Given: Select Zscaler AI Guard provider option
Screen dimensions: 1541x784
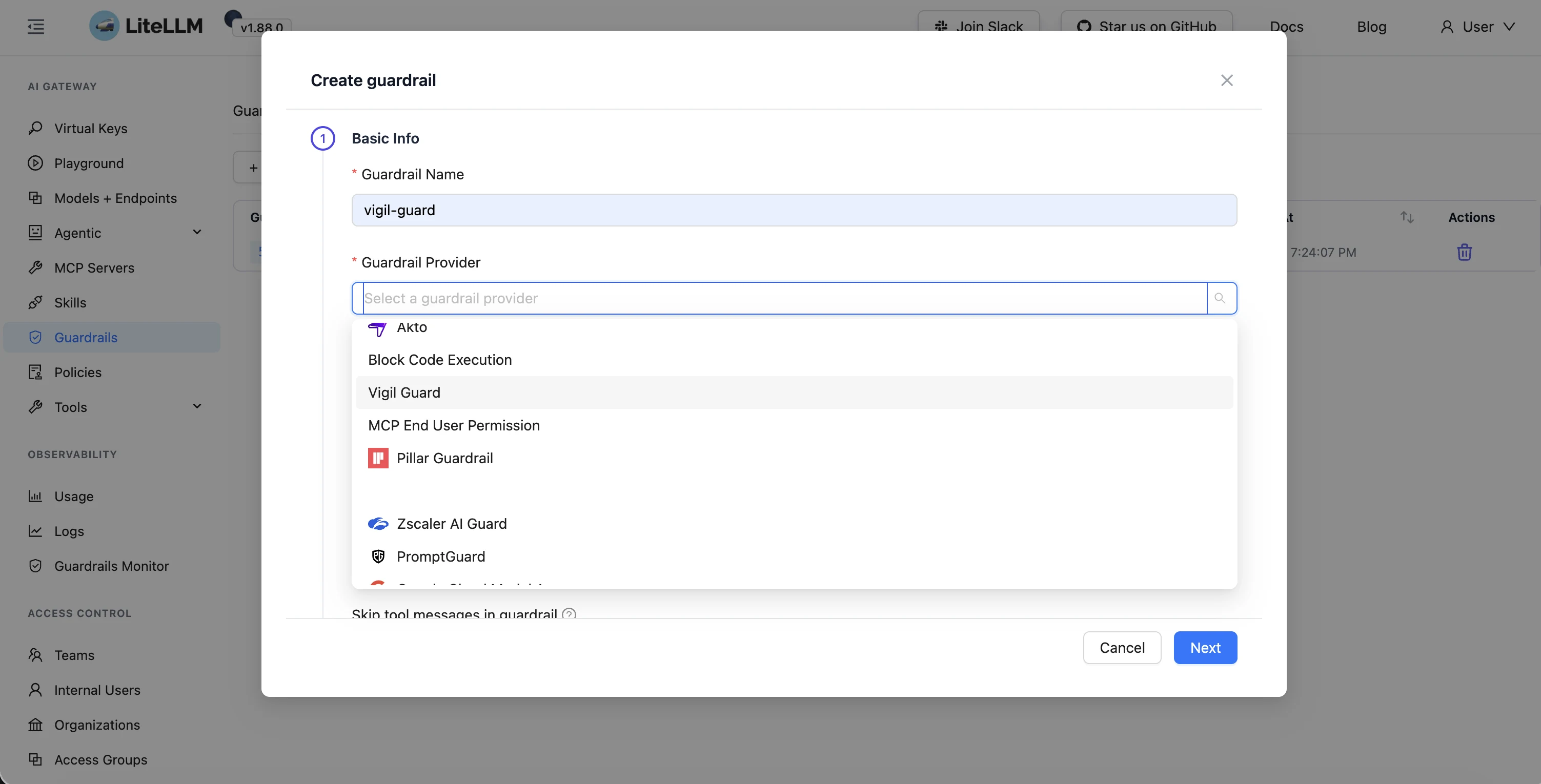Looking at the screenshot, I should point(795,523).
